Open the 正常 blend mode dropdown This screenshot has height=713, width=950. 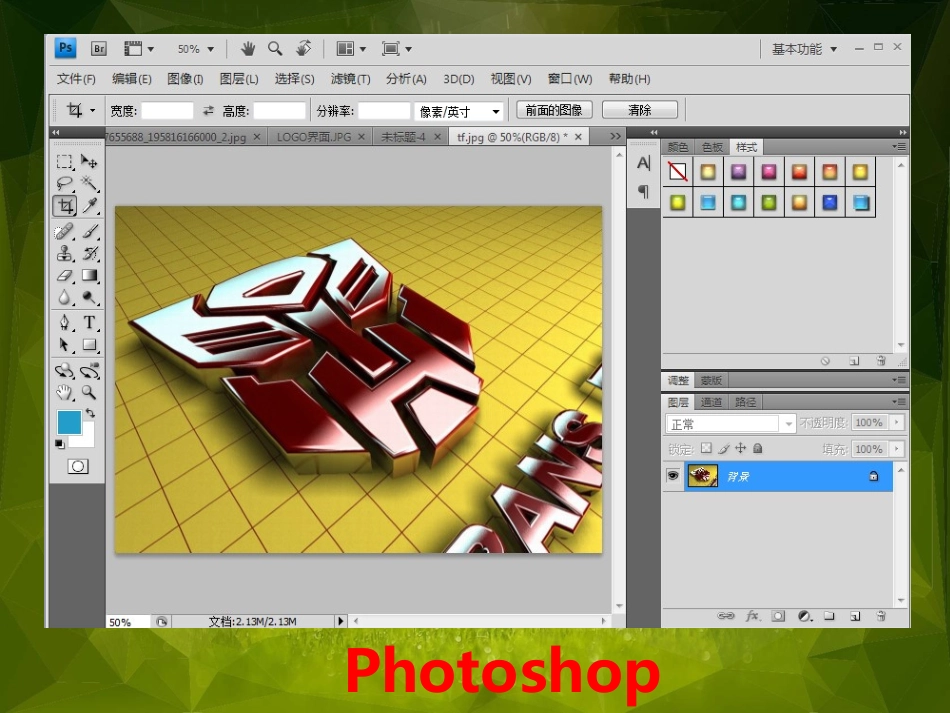coord(730,423)
